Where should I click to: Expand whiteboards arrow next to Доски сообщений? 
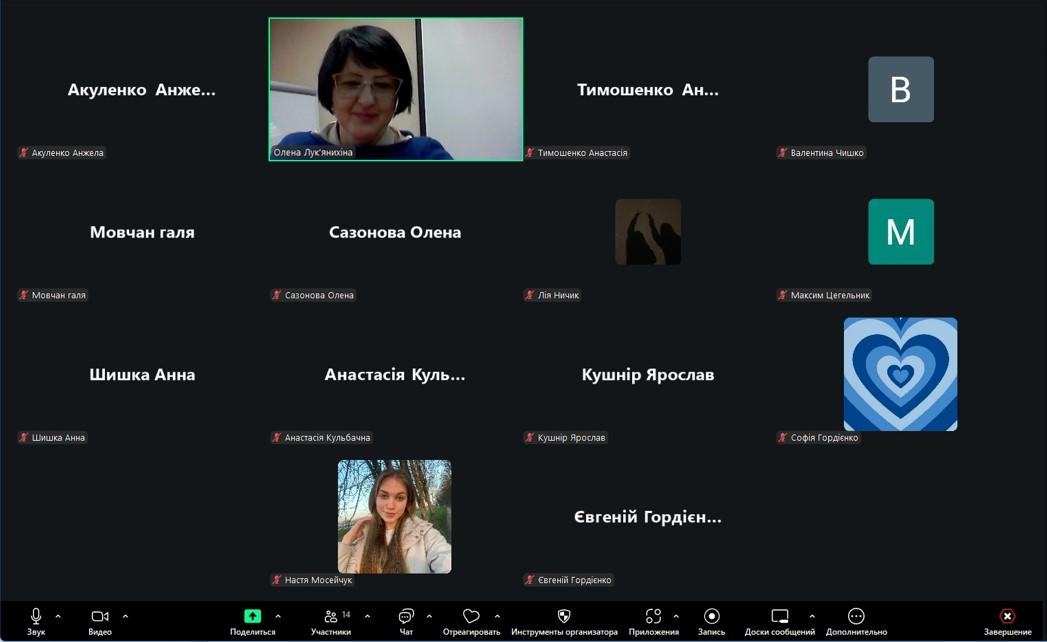[812, 616]
